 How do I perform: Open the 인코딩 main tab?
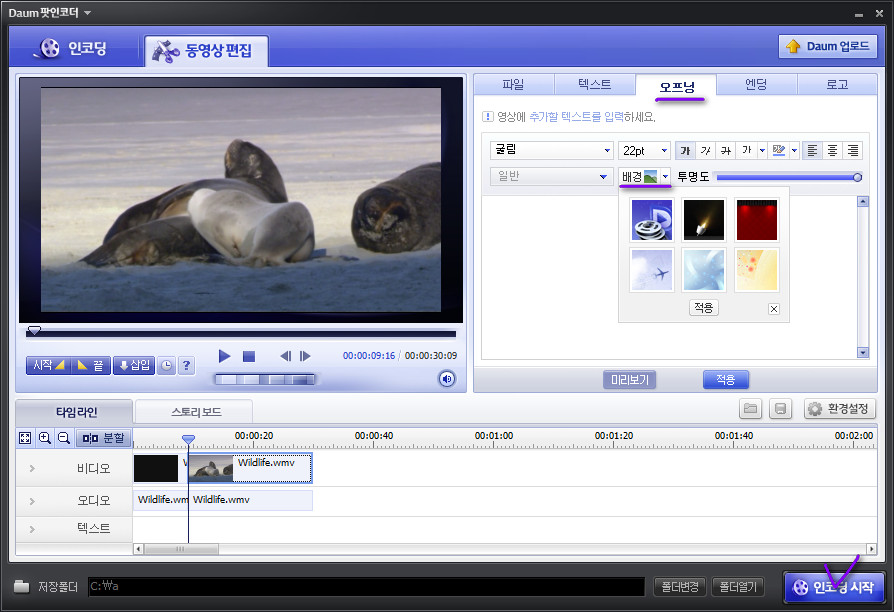(71, 49)
